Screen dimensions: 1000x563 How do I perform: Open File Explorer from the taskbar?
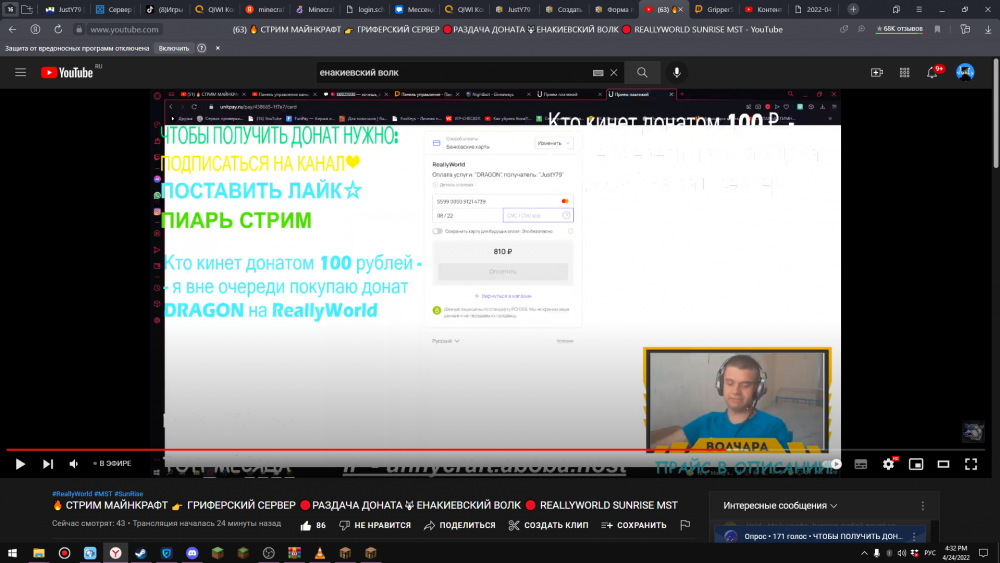click(x=39, y=553)
